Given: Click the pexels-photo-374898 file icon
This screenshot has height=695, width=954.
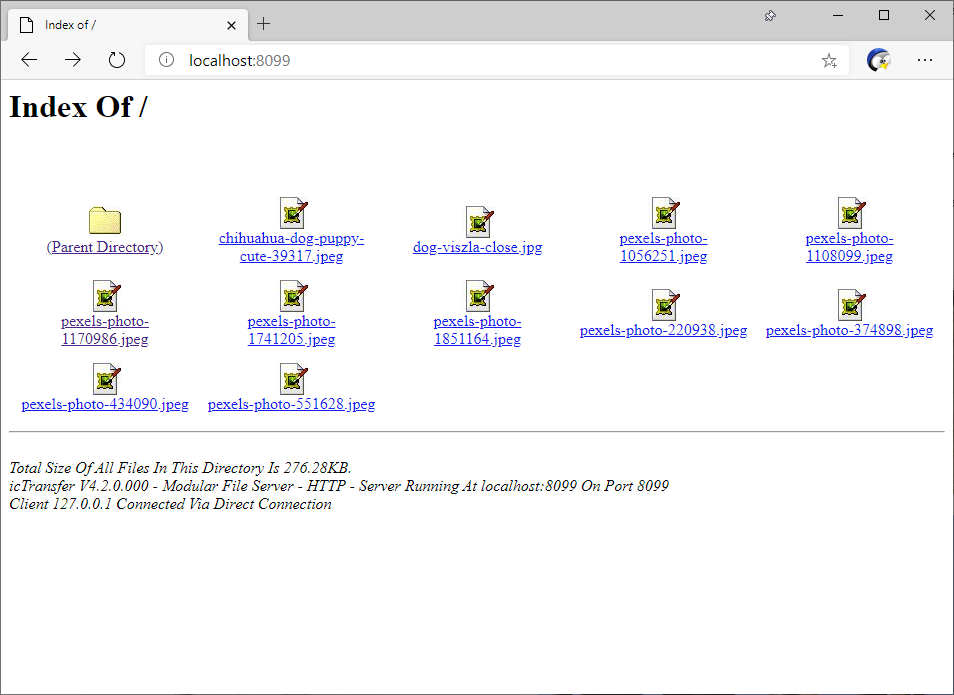Looking at the screenshot, I should pos(850,304).
